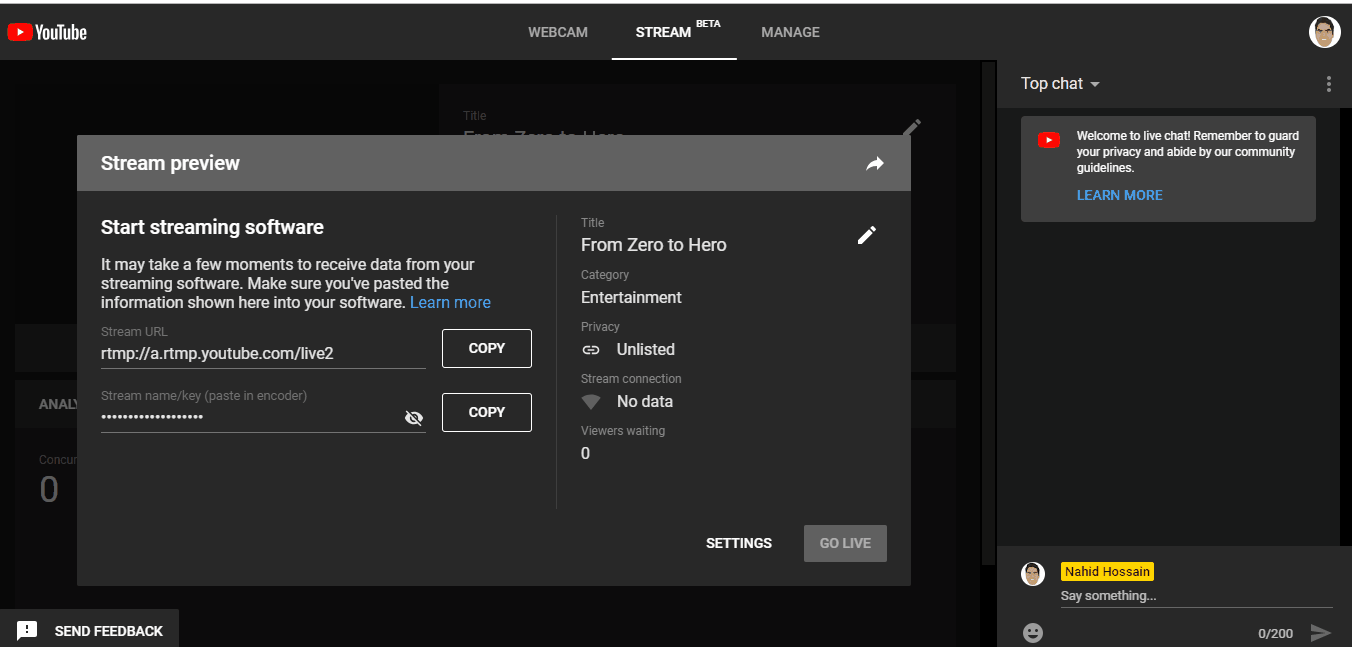Send the chat message arrow icon
1352x647 pixels.
click(x=1321, y=633)
